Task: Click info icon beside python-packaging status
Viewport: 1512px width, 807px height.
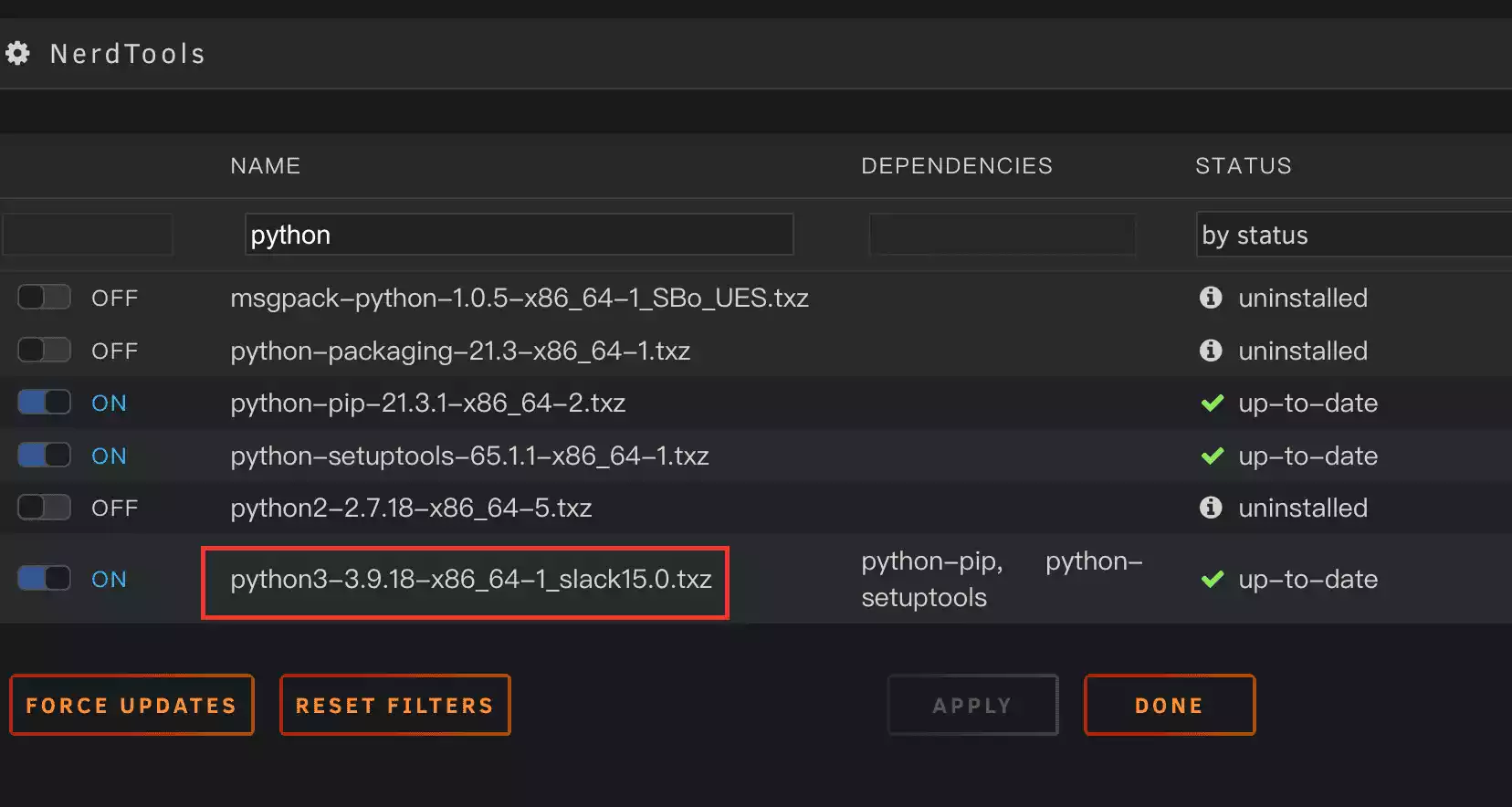Action: pyautogui.click(x=1211, y=351)
